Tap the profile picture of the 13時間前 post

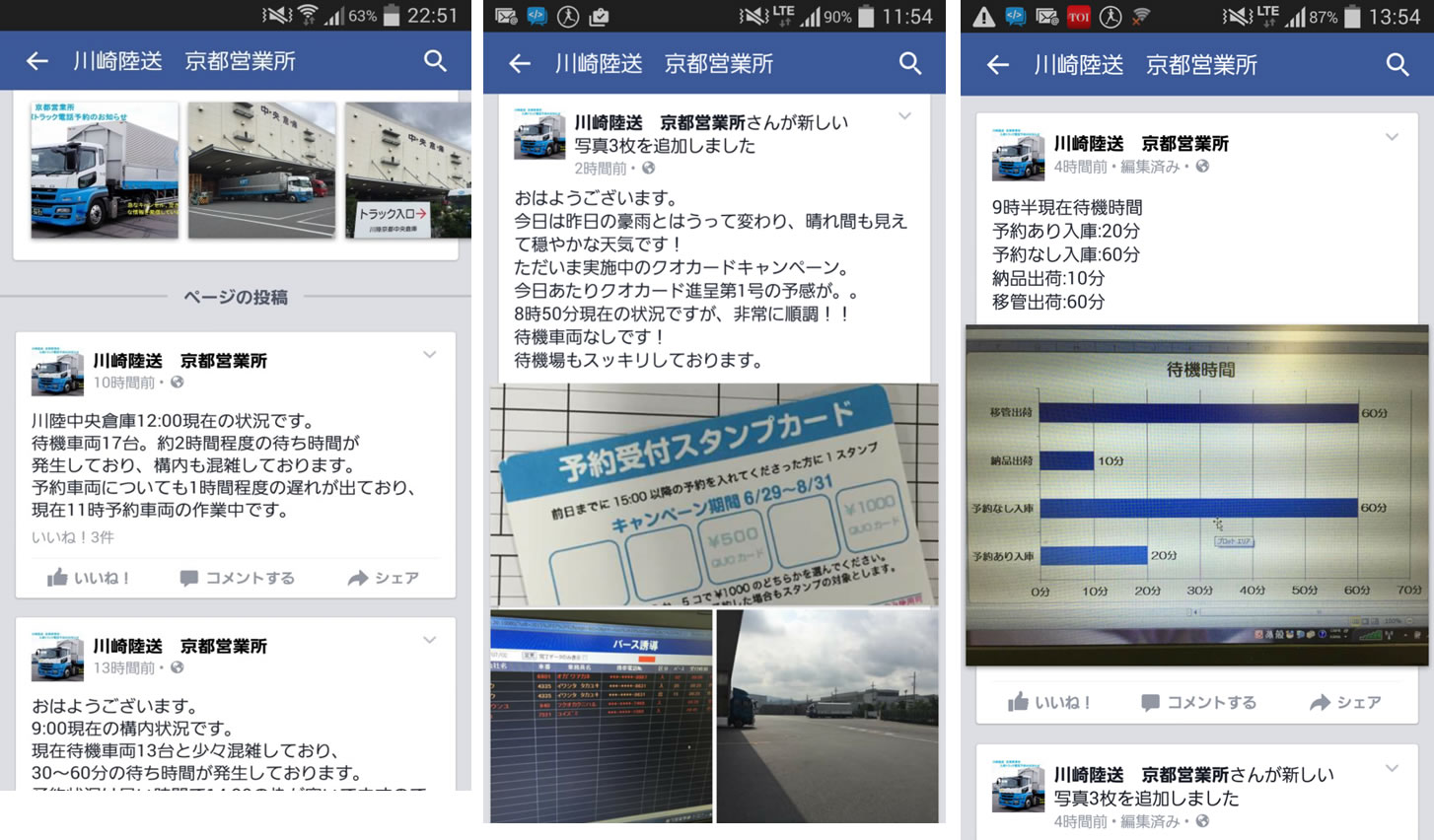(57, 657)
